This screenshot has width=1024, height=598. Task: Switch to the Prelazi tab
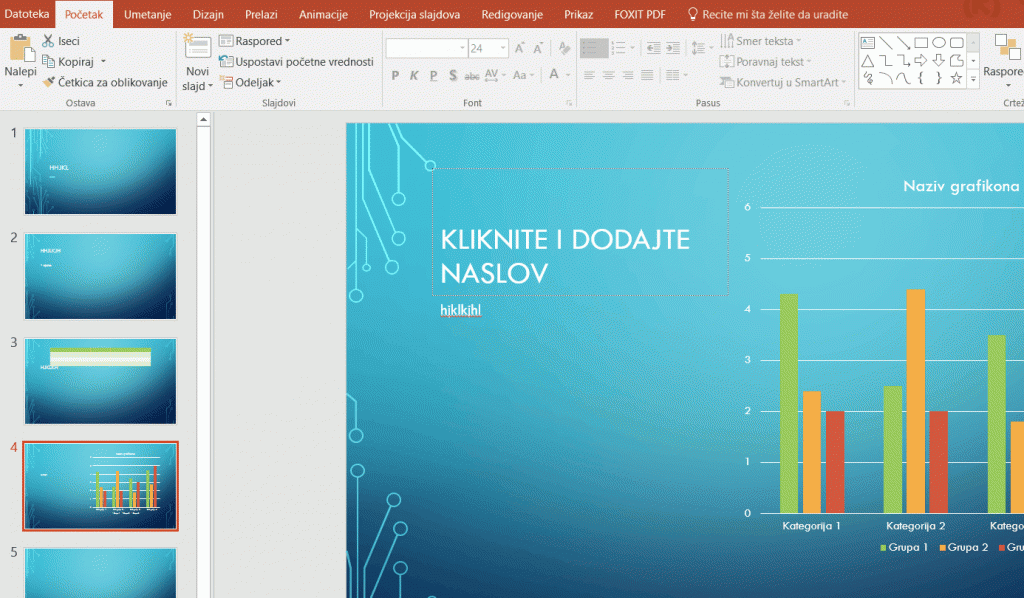[261, 14]
